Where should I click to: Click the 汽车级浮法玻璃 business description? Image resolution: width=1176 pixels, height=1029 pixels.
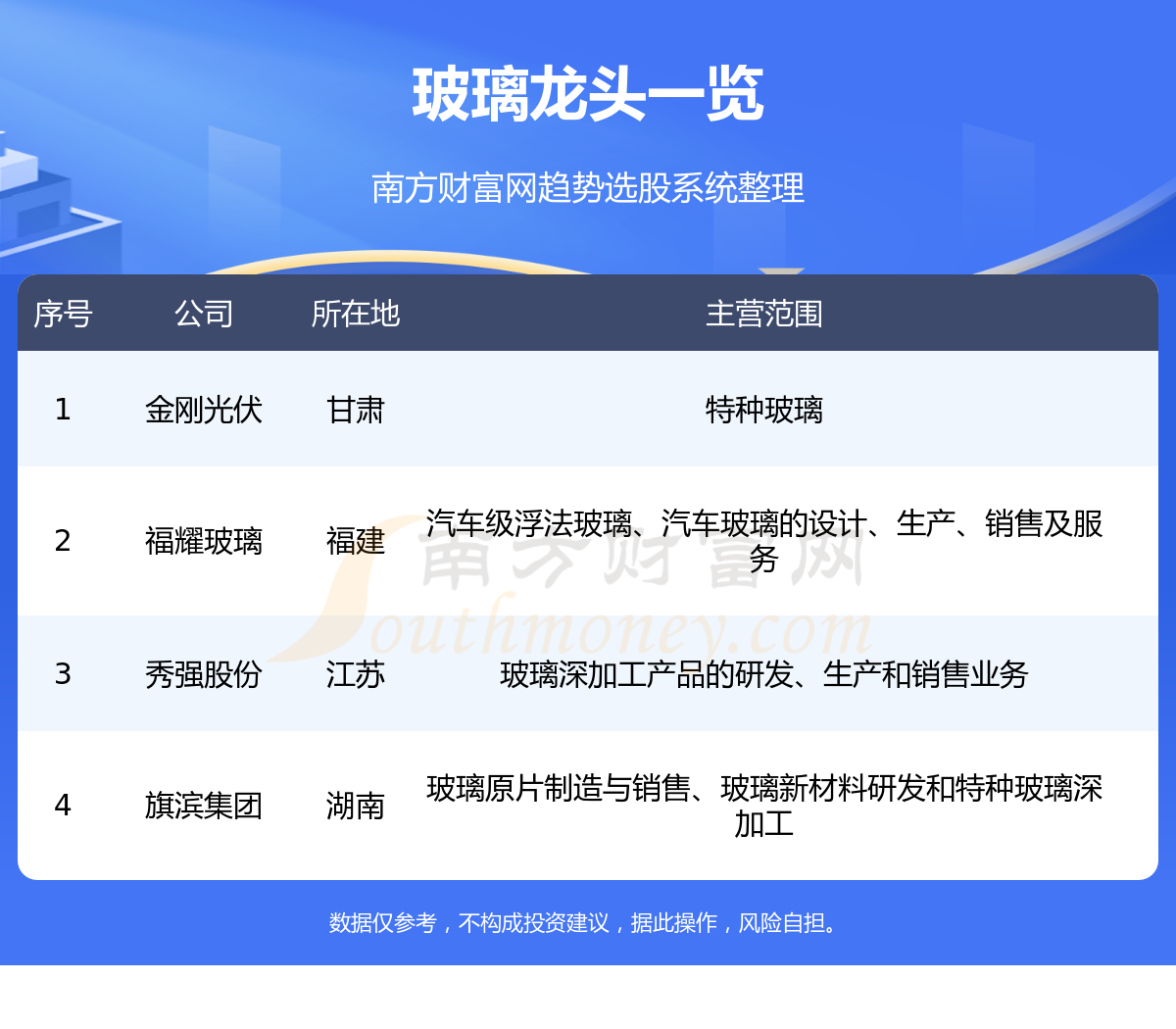pos(764,541)
